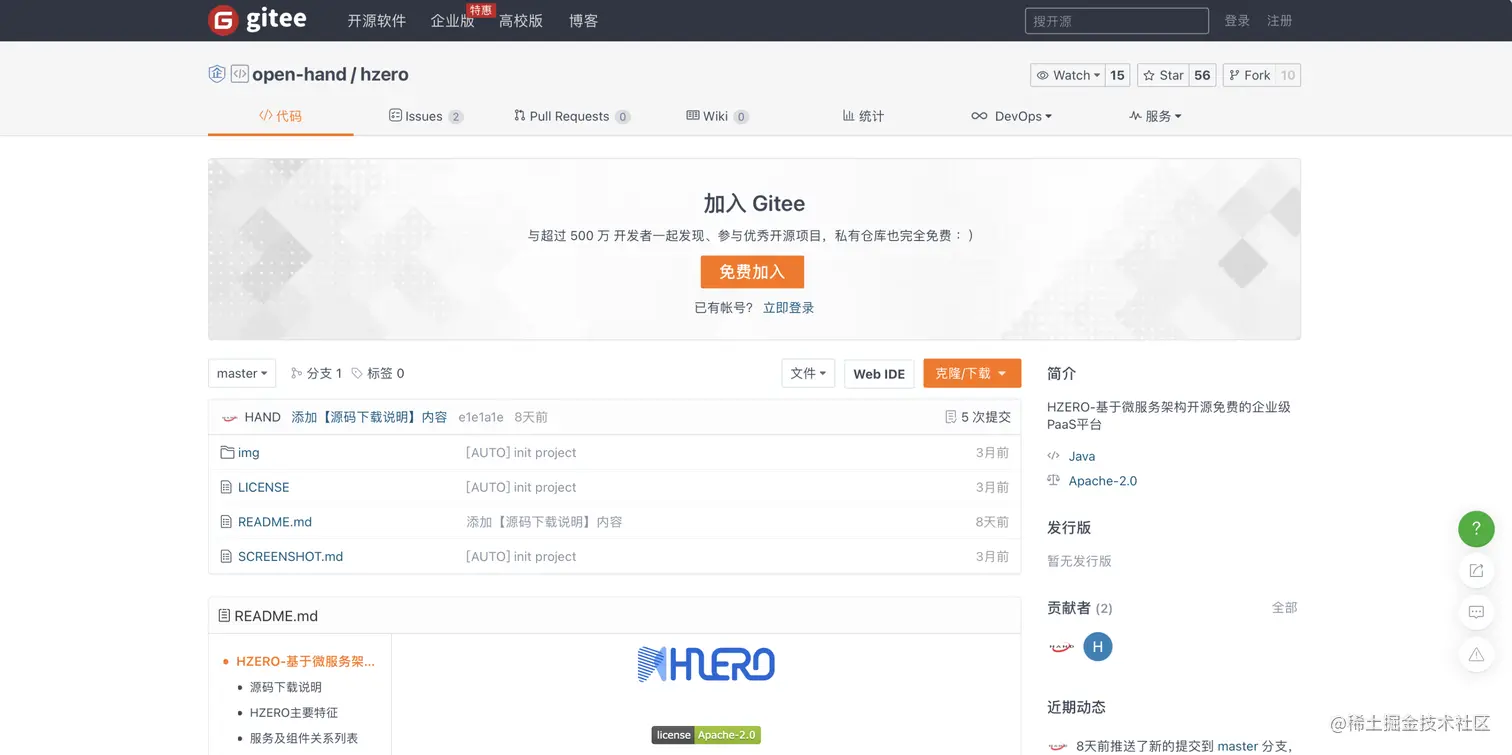View 分支 1 branches
Image resolution: width=1512 pixels, height=755 pixels.
(x=317, y=373)
